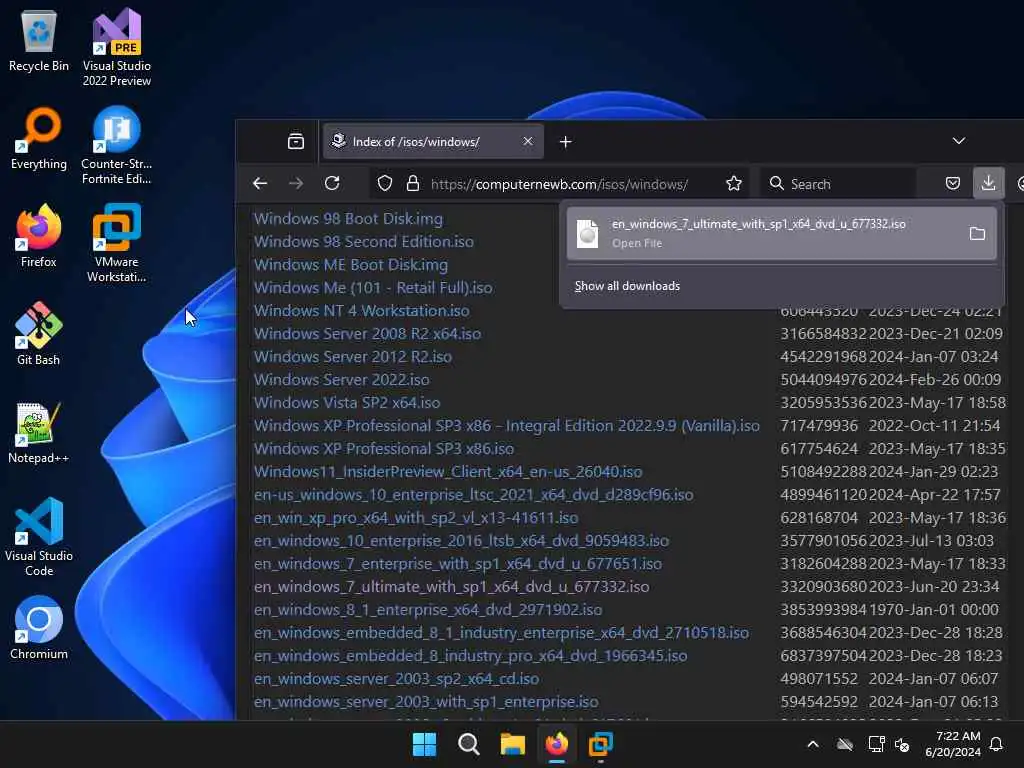Image resolution: width=1024 pixels, height=768 pixels.
Task: Switch to the Index of /isos/windows/ tab
Action: pos(433,141)
